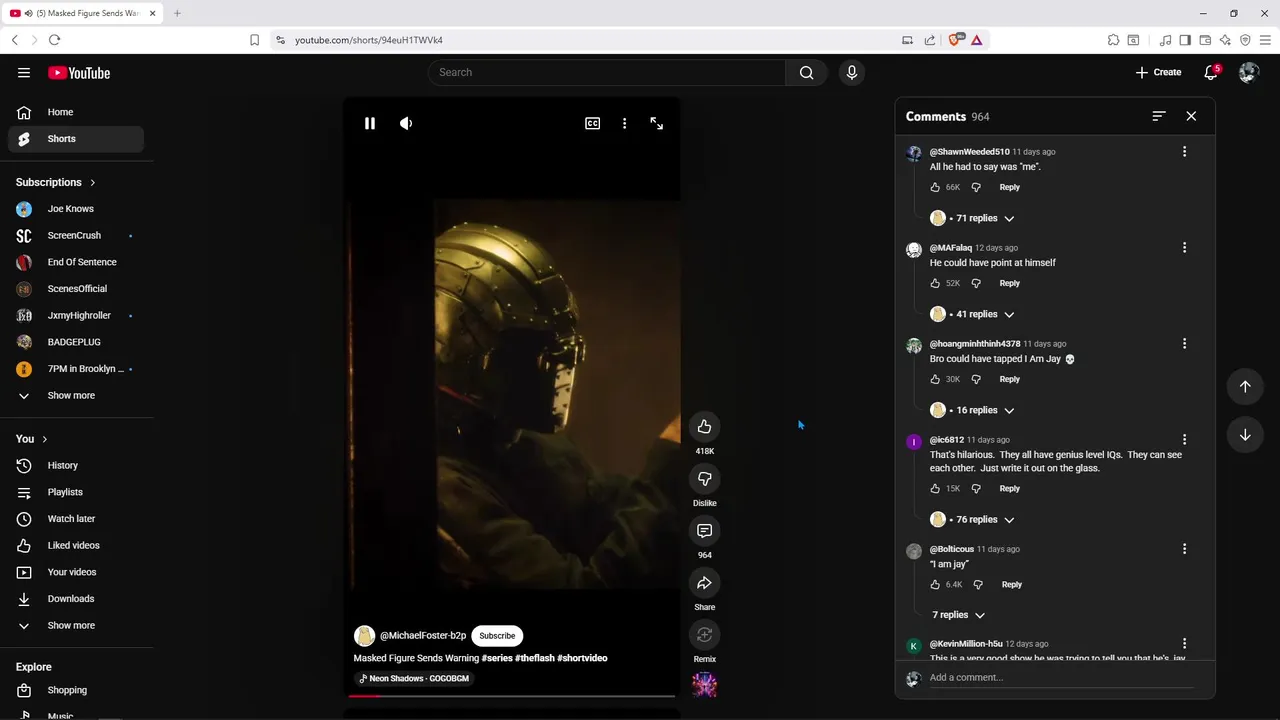Screen dimensions: 1280x720
Task: Select Home in the sidebar
Action: click(x=76, y=112)
